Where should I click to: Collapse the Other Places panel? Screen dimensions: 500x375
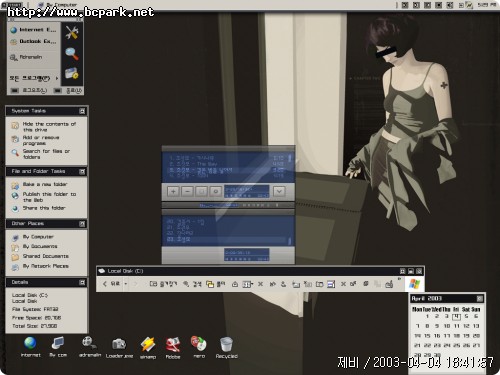click(x=82, y=224)
